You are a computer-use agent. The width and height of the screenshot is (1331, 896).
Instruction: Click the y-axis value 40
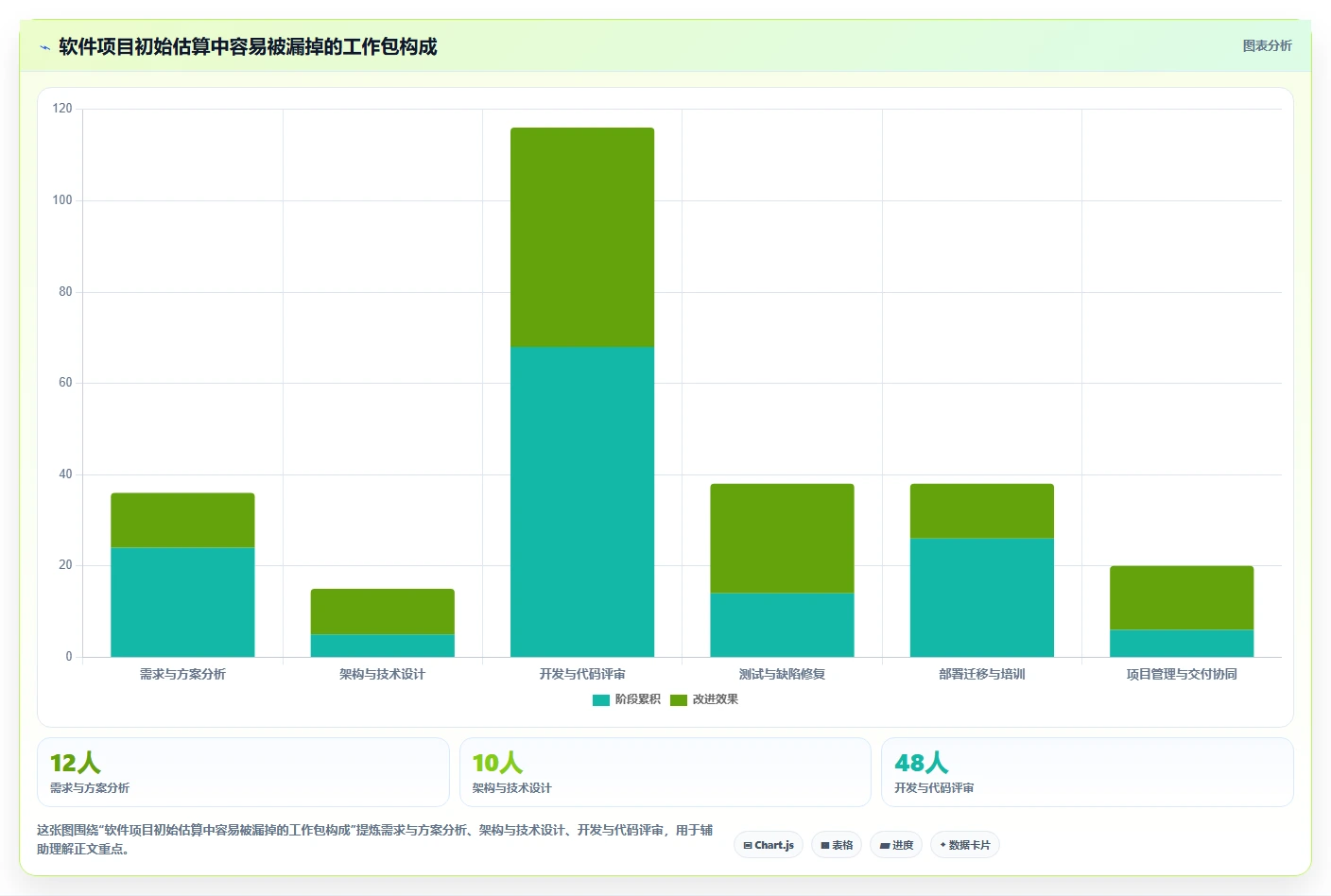point(65,474)
